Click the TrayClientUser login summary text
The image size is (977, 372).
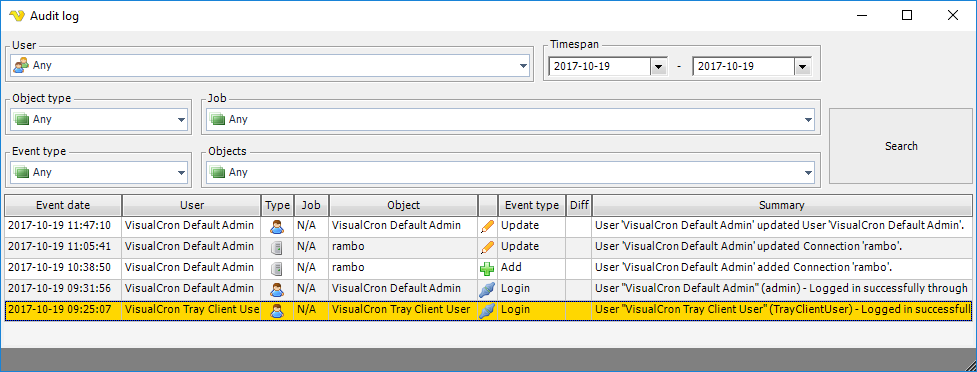click(x=783, y=309)
